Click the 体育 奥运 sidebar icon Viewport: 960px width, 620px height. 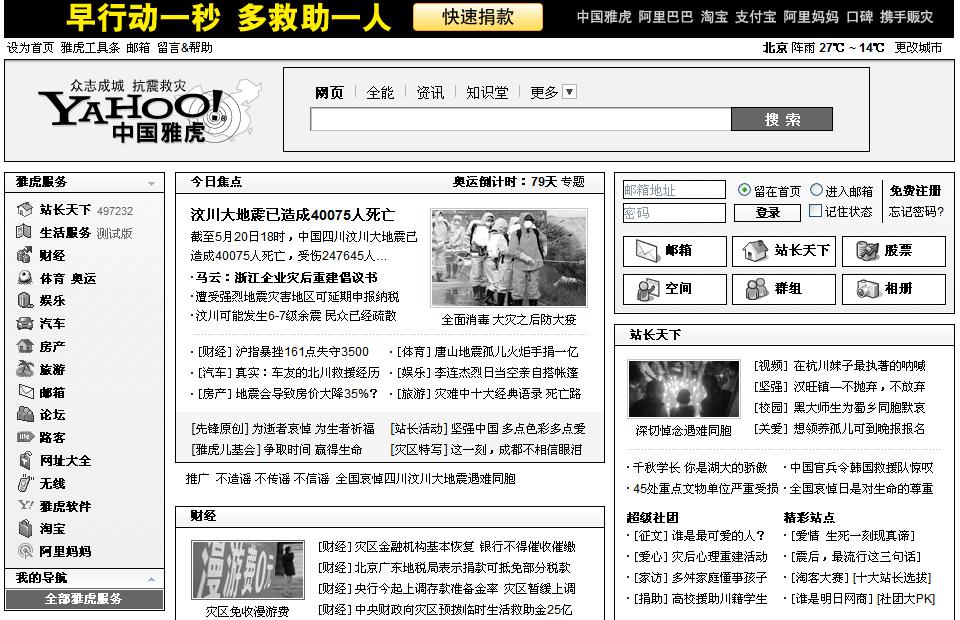click(x=25, y=278)
